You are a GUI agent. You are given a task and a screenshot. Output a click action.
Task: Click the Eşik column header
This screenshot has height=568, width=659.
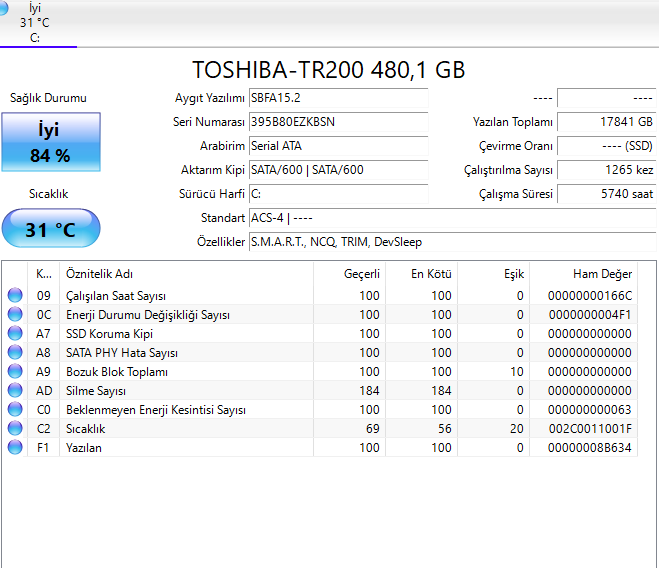click(493, 274)
